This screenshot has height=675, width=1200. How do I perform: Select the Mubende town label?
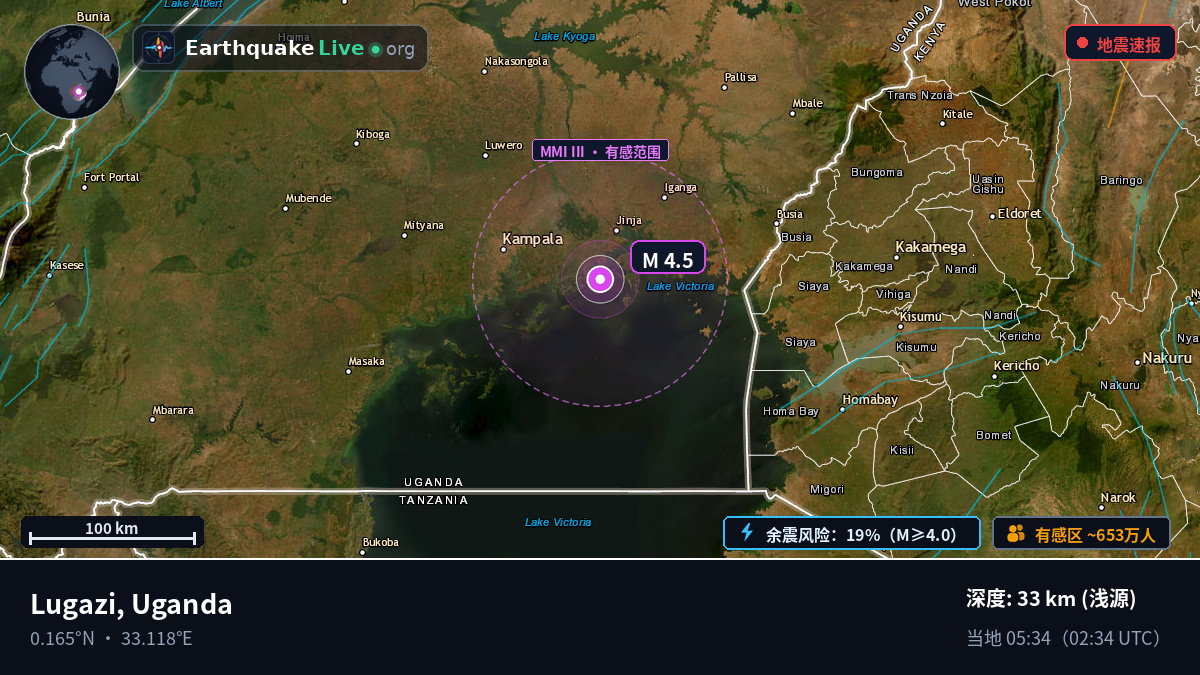[x=308, y=198]
